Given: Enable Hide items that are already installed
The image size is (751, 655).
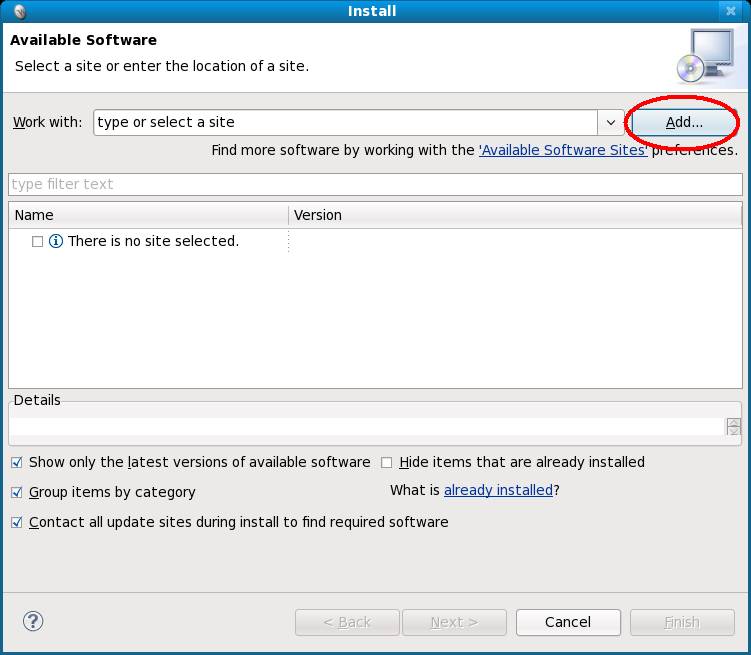Looking at the screenshot, I should pos(387,463).
